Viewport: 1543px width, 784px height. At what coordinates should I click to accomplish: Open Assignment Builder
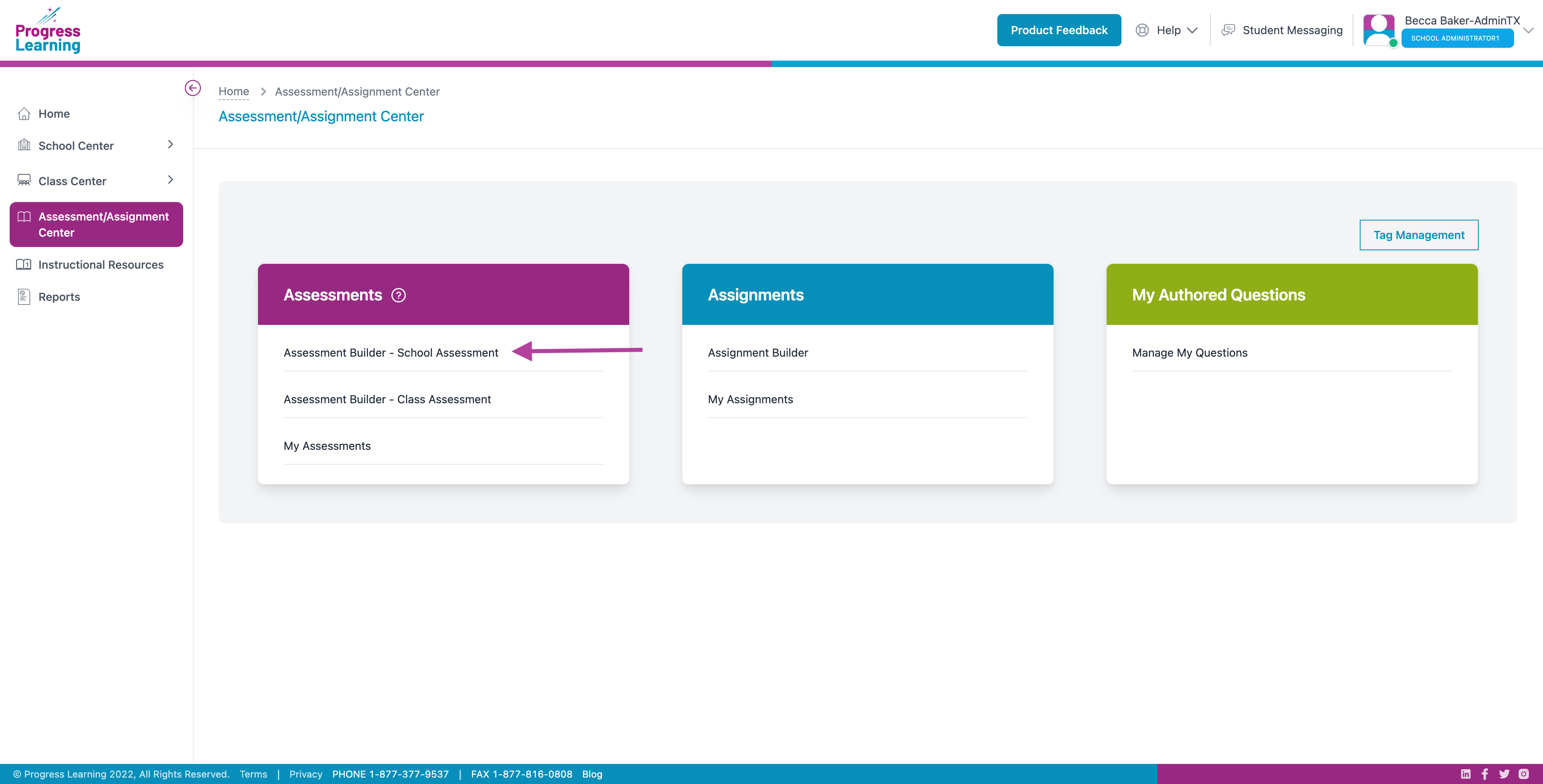click(758, 353)
